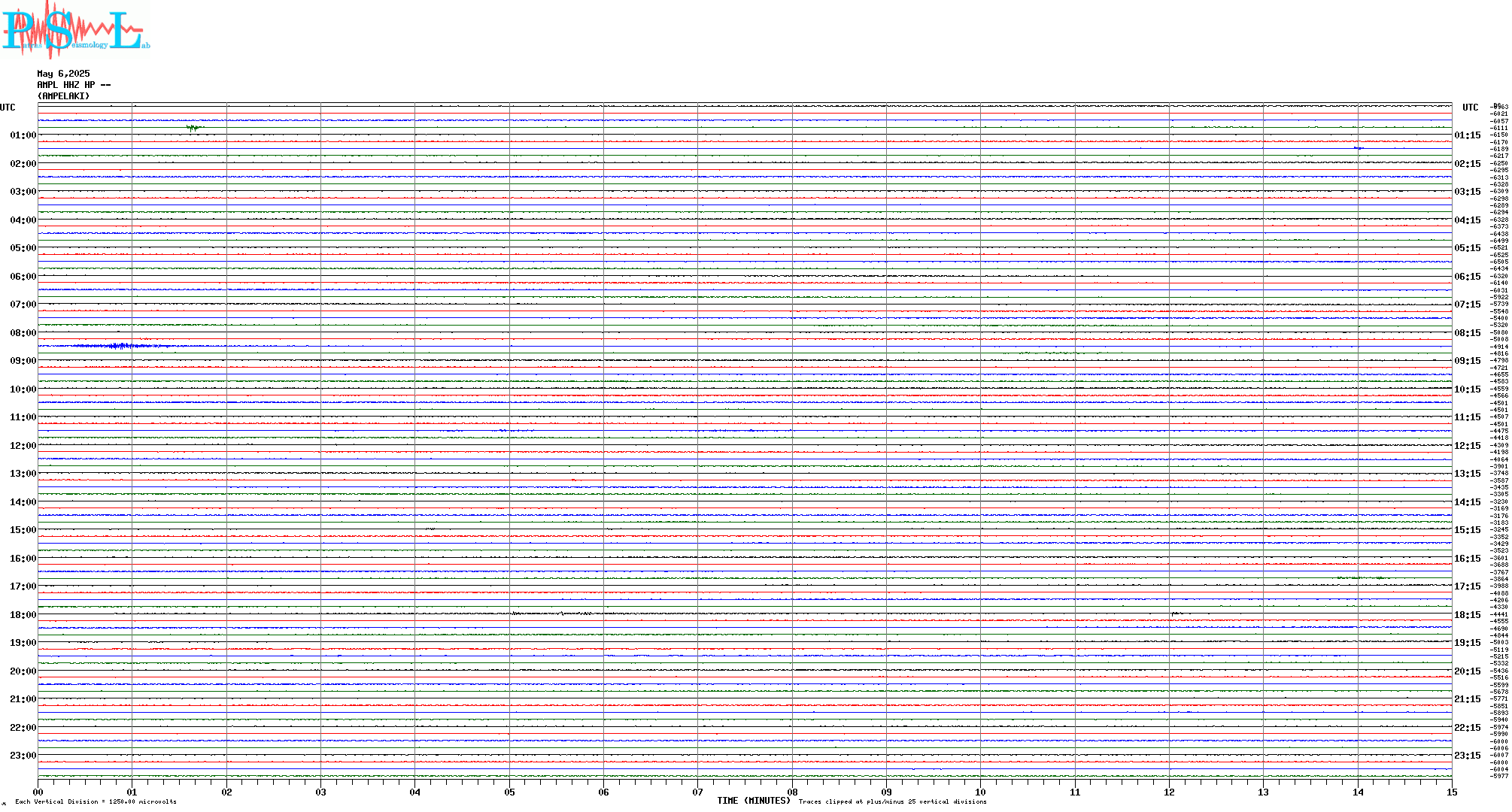Click the blue seismic event on the 08:30 trace

click(x=120, y=346)
